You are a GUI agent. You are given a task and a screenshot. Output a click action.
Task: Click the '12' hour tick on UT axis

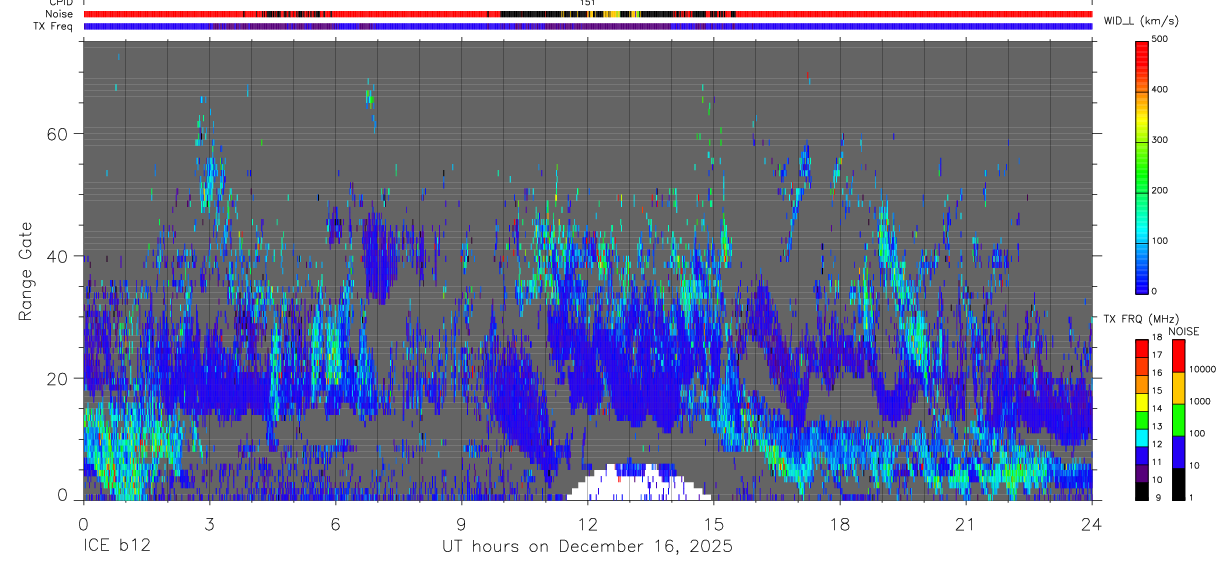587,524
